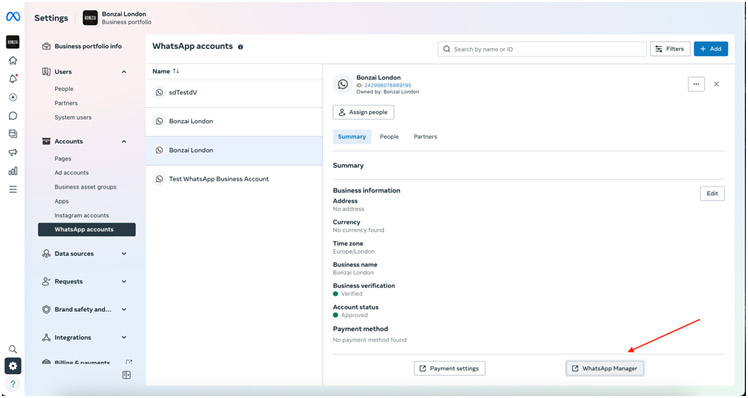Open the bar chart insights icon

(x=13, y=171)
